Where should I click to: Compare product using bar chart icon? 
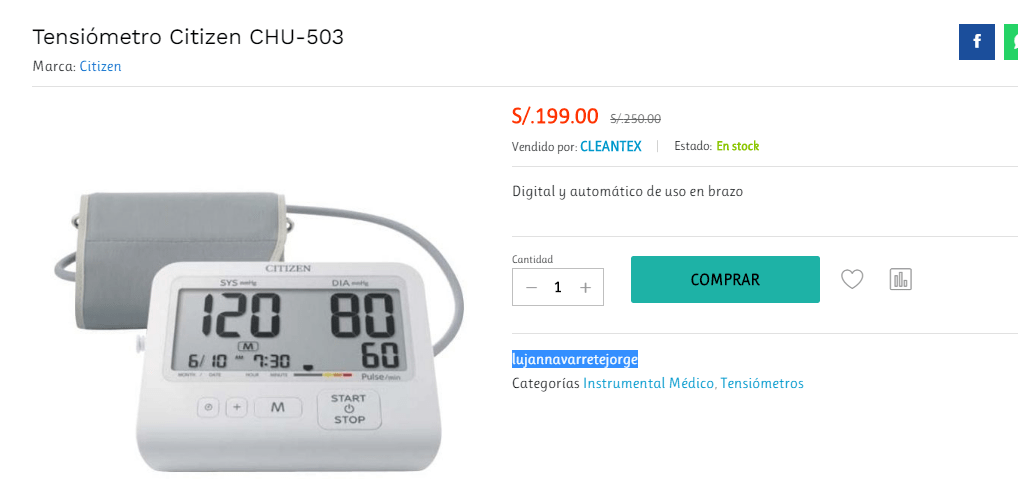pyautogui.click(x=900, y=279)
